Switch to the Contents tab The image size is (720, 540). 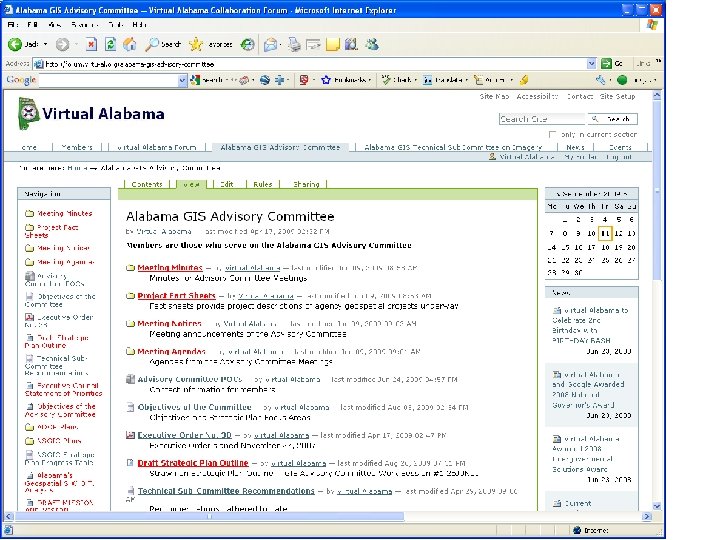click(147, 184)
